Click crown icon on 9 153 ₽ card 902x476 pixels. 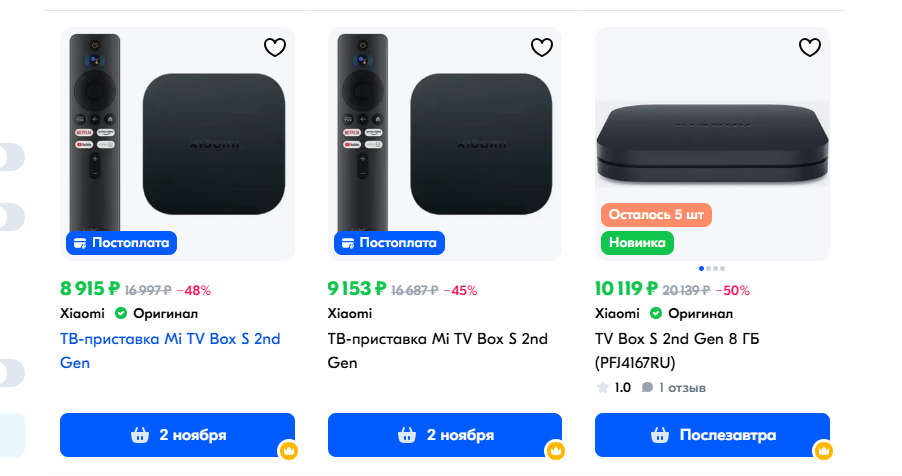click(556, 451)
